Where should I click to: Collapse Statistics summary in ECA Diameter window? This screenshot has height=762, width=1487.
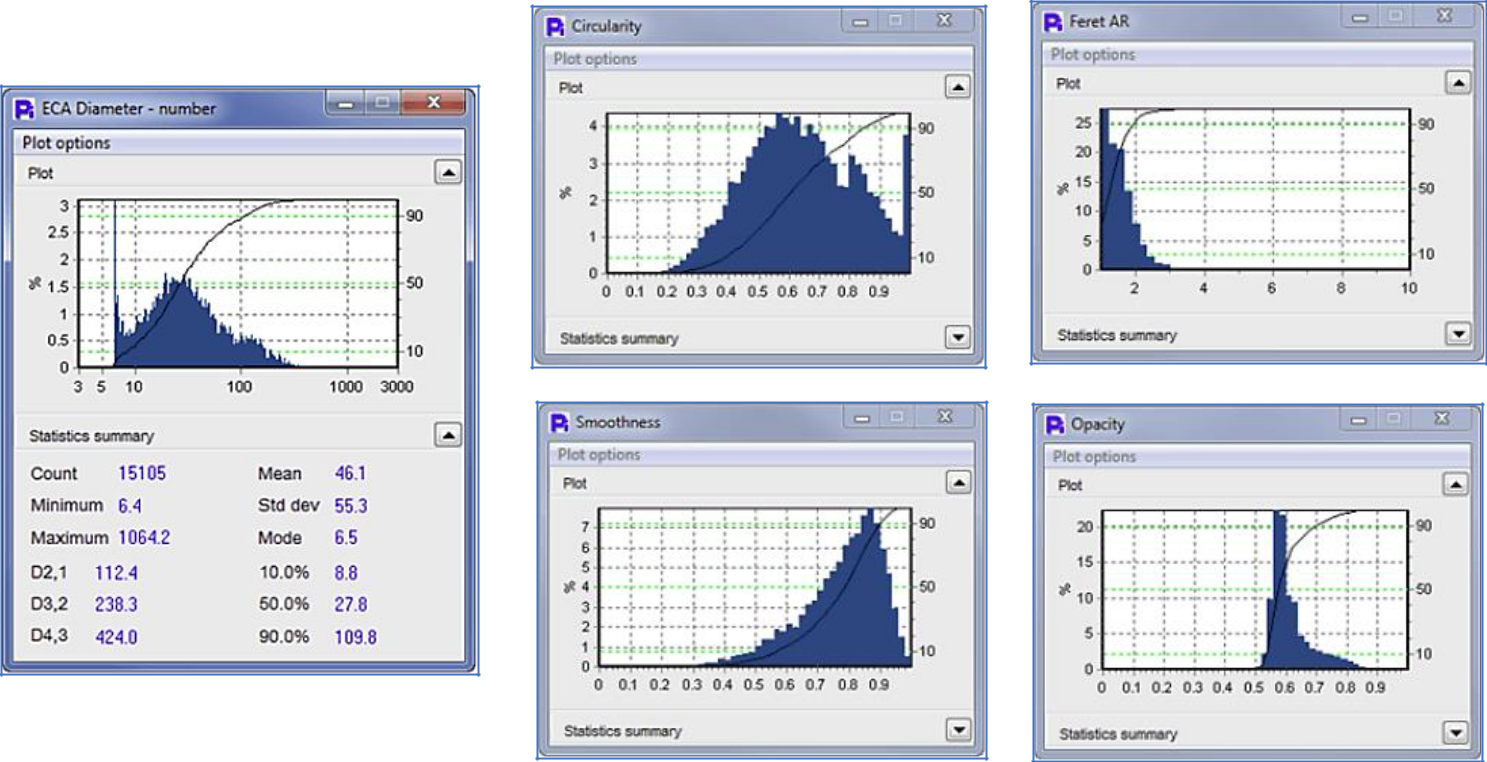pos(449,435)
